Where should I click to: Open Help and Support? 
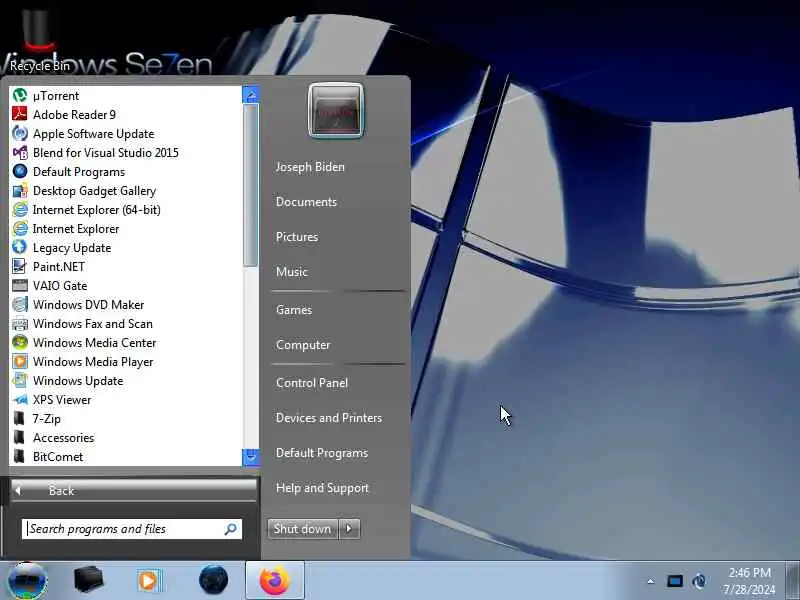click(322, 488)
